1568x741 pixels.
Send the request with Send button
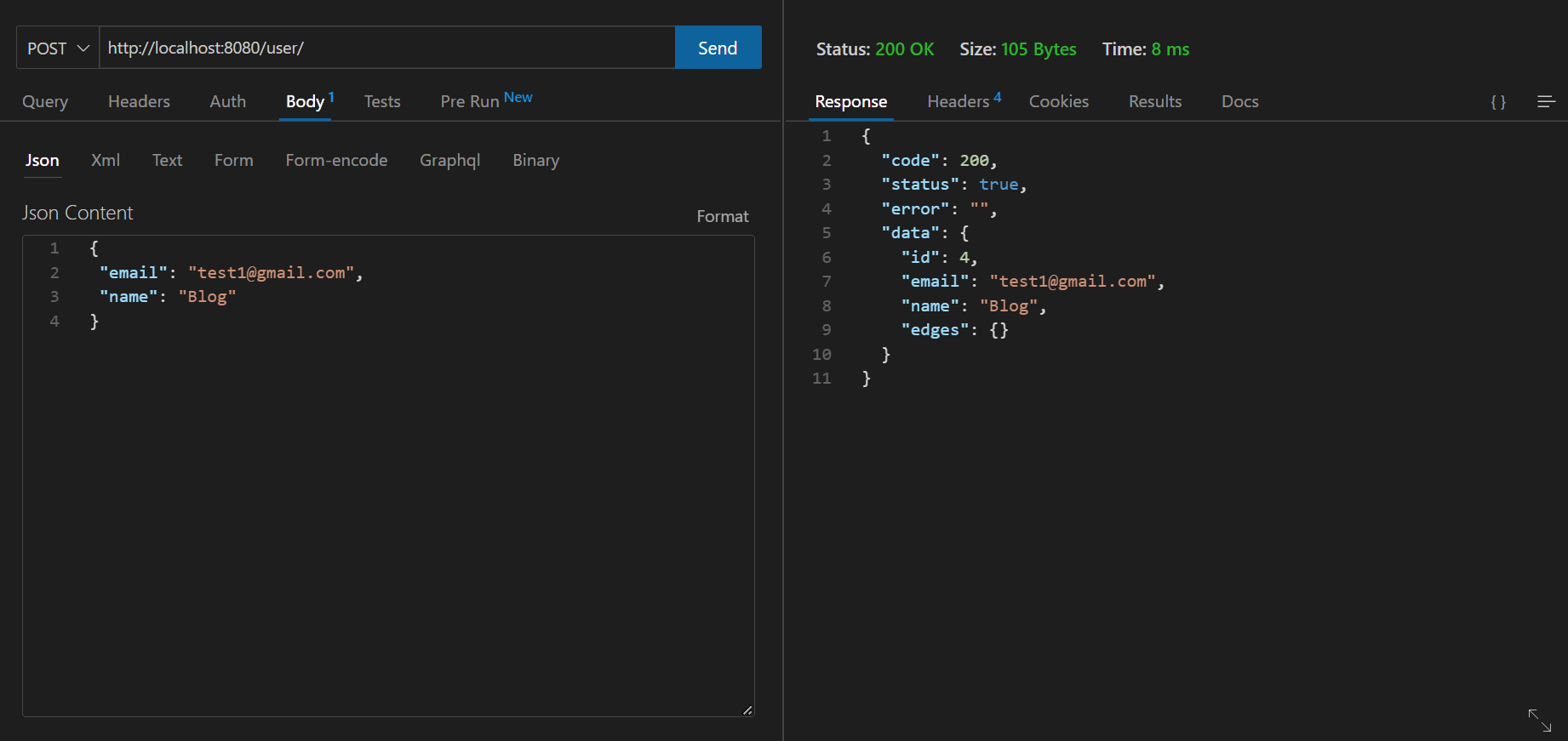(x=718, y=48)
